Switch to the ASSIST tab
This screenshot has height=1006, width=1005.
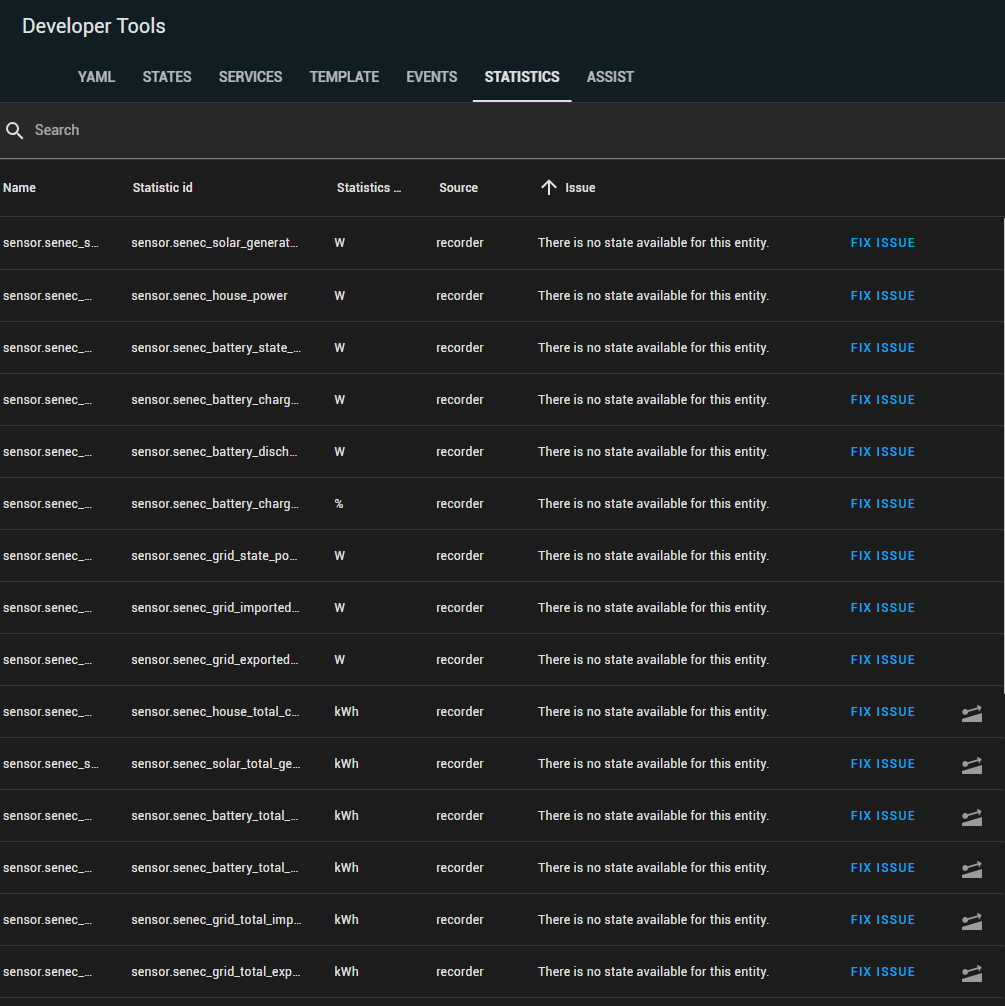[610, 77]
